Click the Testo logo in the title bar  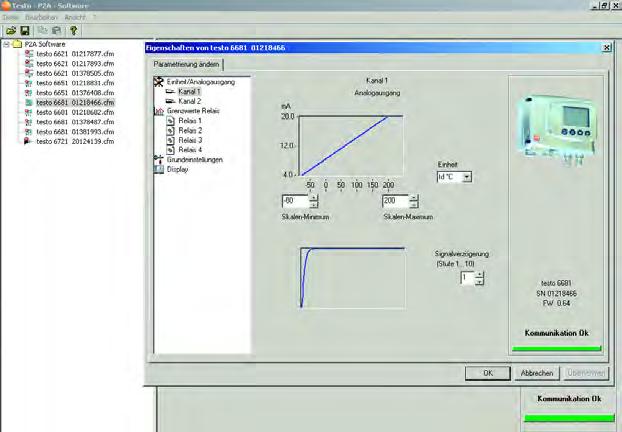point(6,5)
